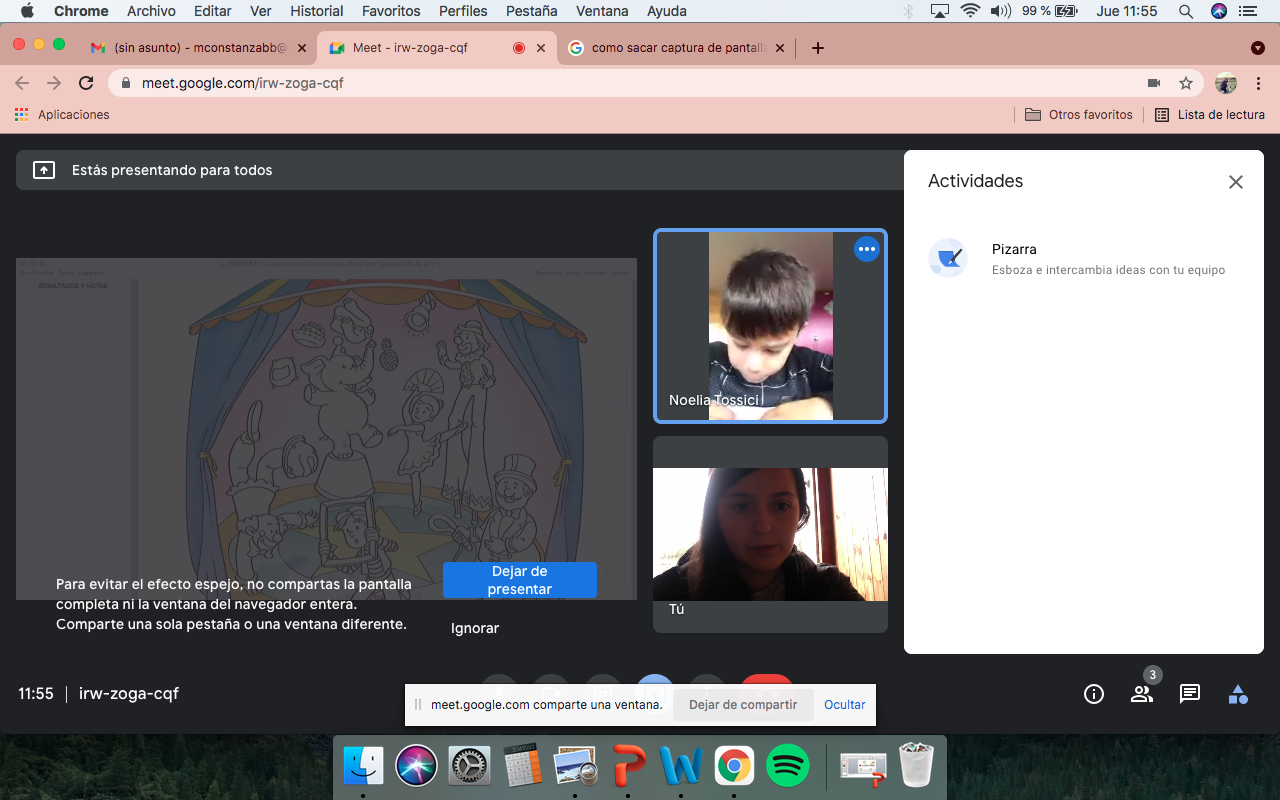Open the Chrome three-dot menu
This screenshot has height=800, width=1280.
coord(1259,83)
